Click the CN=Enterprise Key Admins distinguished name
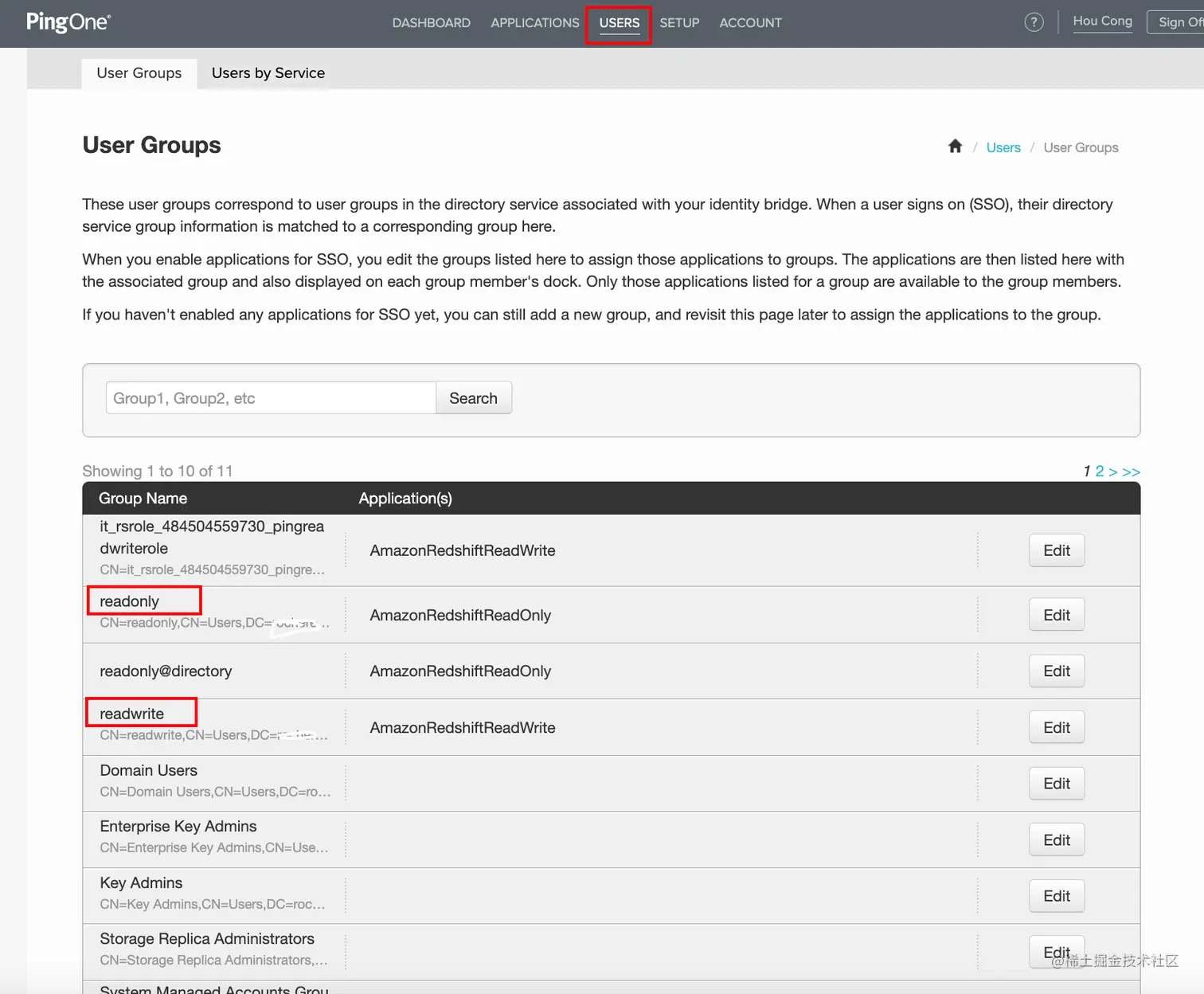Viewport: 1204px width, 994px height. tap(214, 847)
